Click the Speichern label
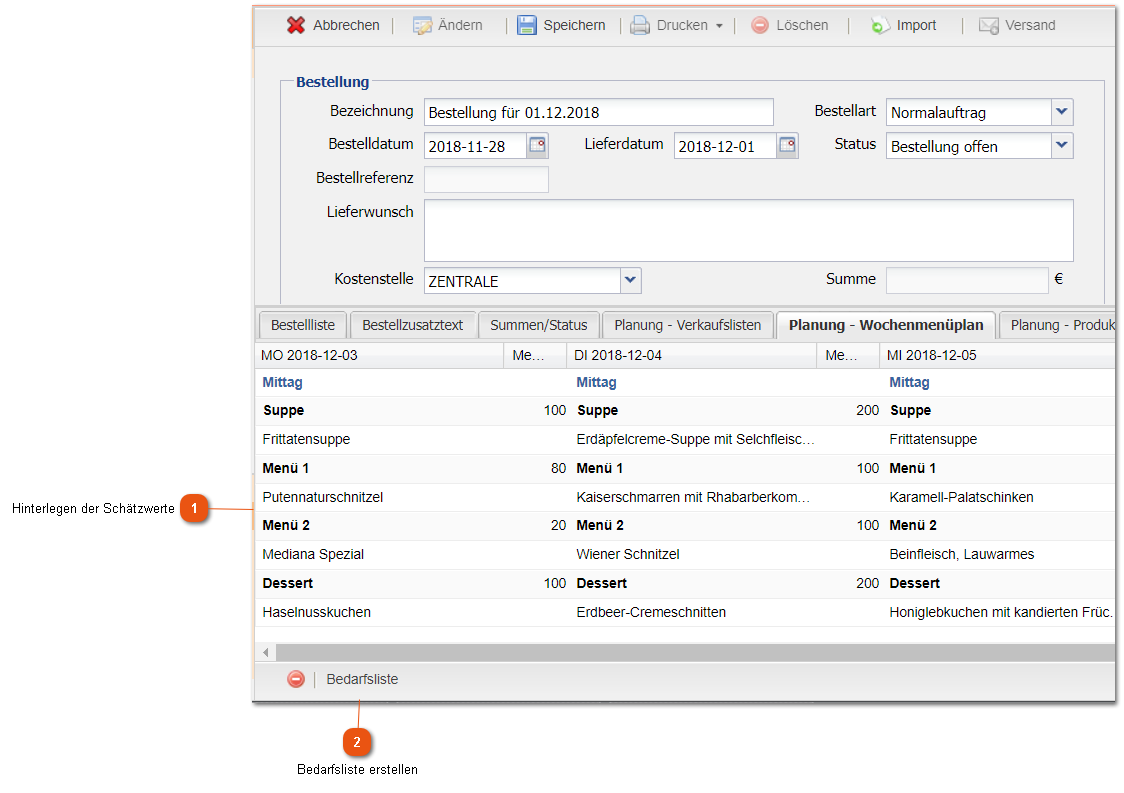The image size is (1124, 793). click(x=574, y=25)
